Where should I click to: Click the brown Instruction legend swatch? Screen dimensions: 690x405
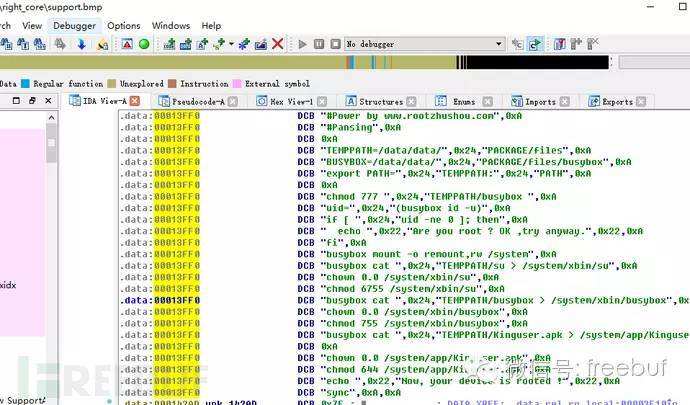pyautogui.click(x=172, y=84)
